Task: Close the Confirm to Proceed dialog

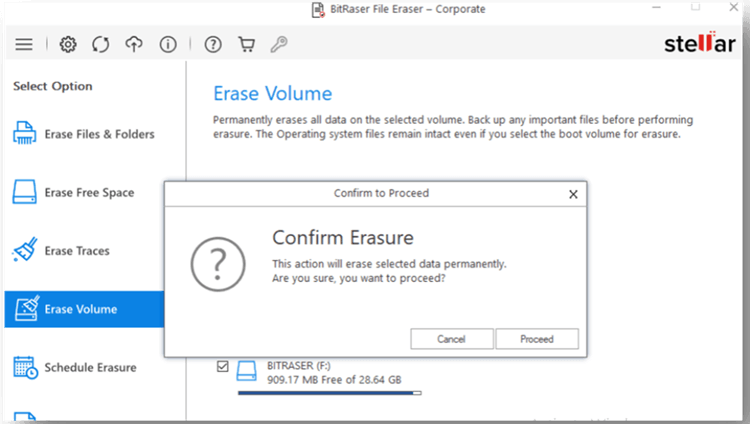Action: tap(572, 194)
